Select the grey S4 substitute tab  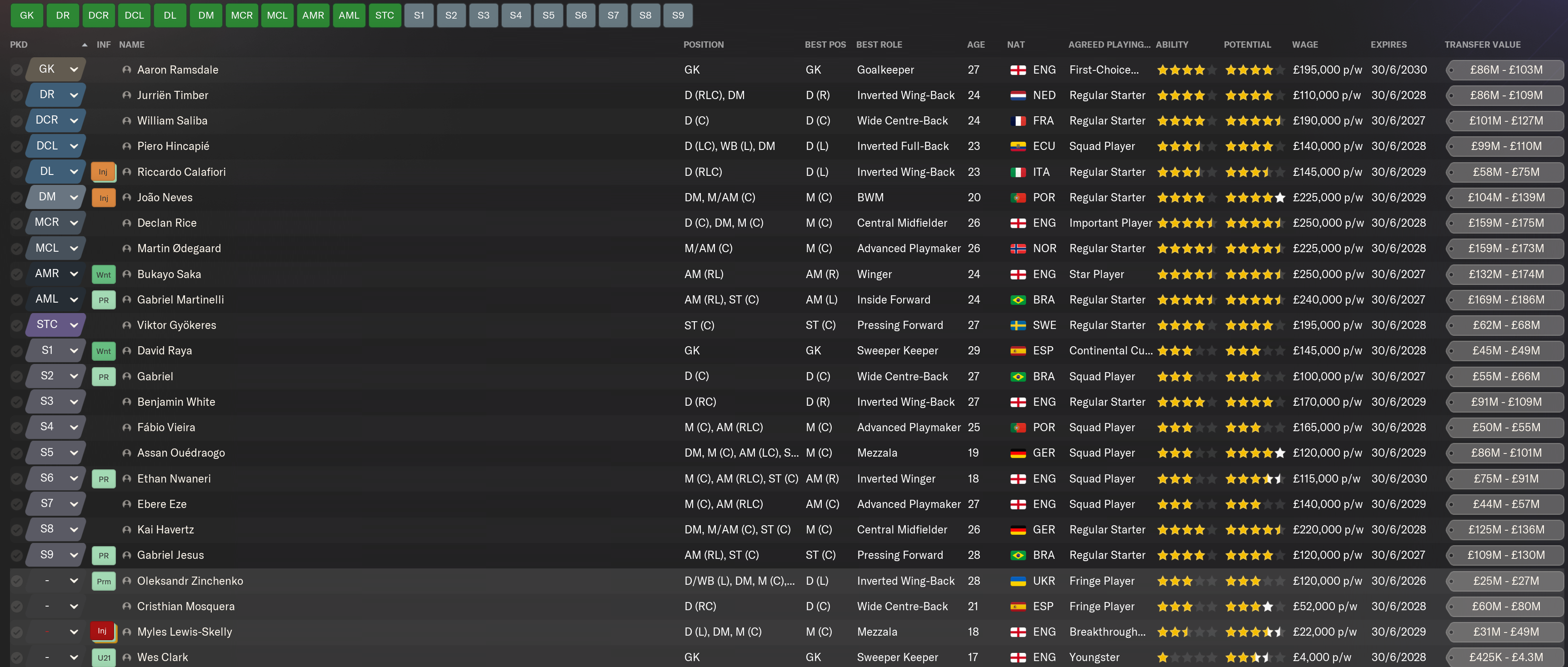pos(515,15)
